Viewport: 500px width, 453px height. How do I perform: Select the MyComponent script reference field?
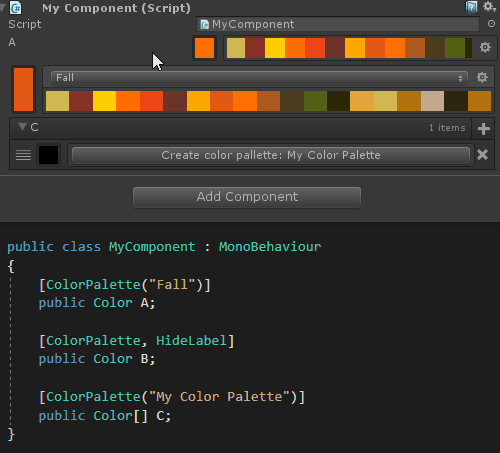tap(337, 24)
